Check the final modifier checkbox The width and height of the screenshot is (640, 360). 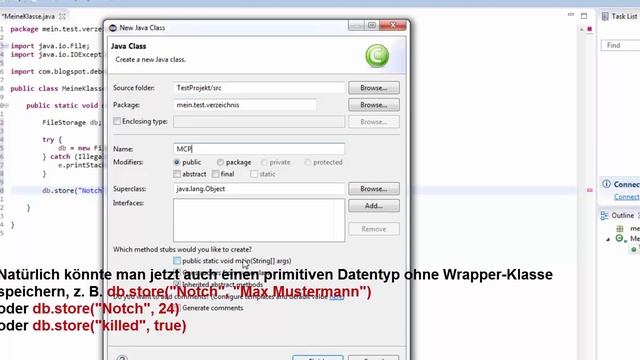coord(216,174)
